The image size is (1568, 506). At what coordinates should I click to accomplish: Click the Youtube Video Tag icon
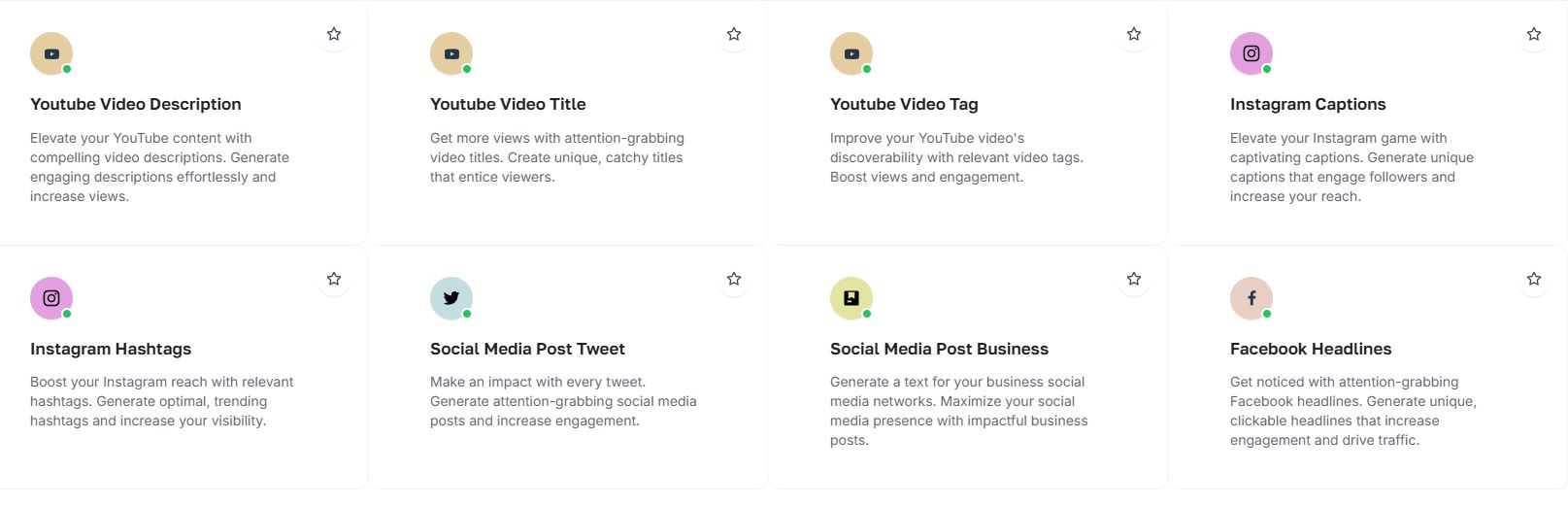tap(851, 54)
